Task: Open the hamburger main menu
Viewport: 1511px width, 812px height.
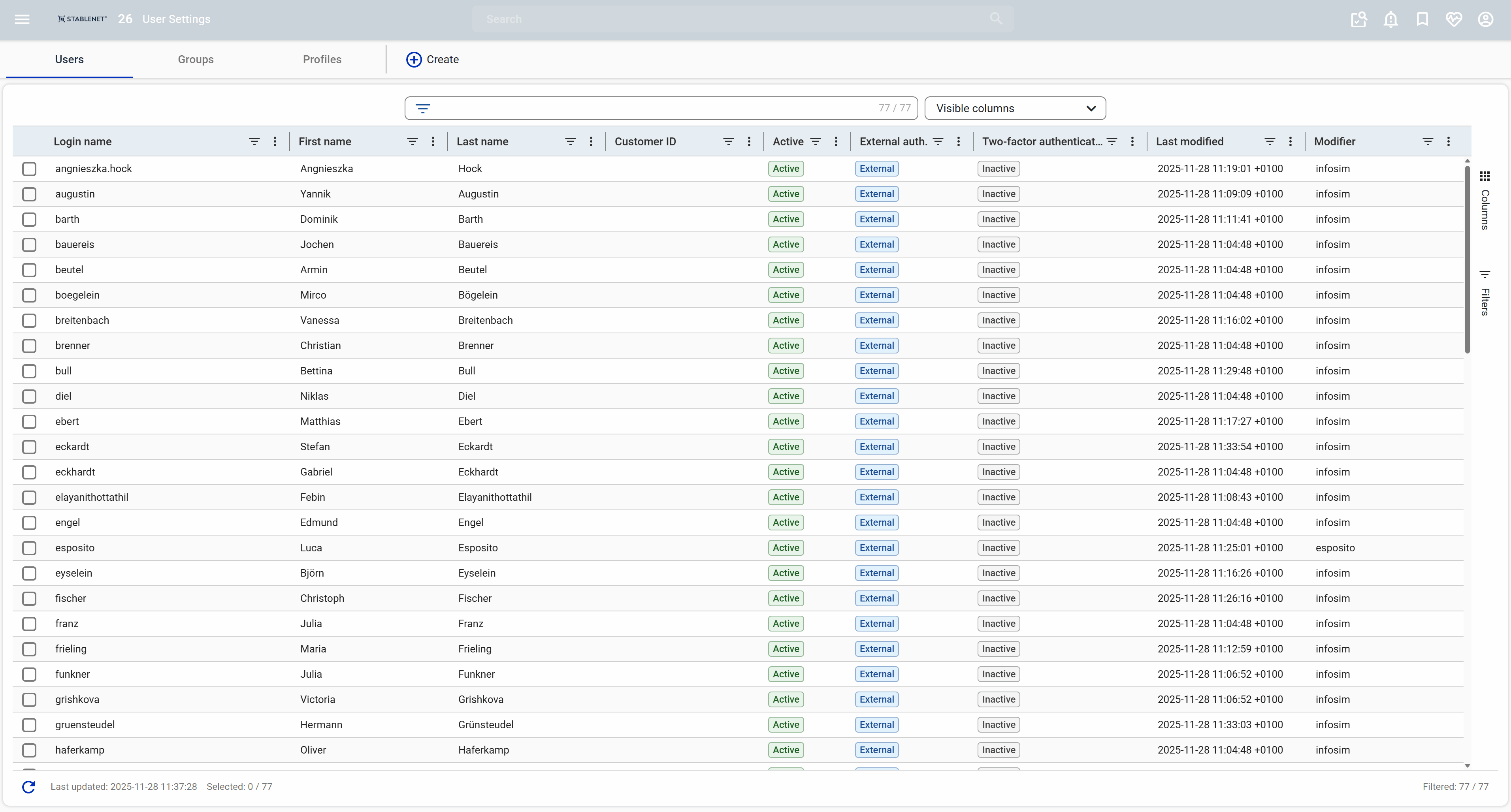Action: coord(22,19)
